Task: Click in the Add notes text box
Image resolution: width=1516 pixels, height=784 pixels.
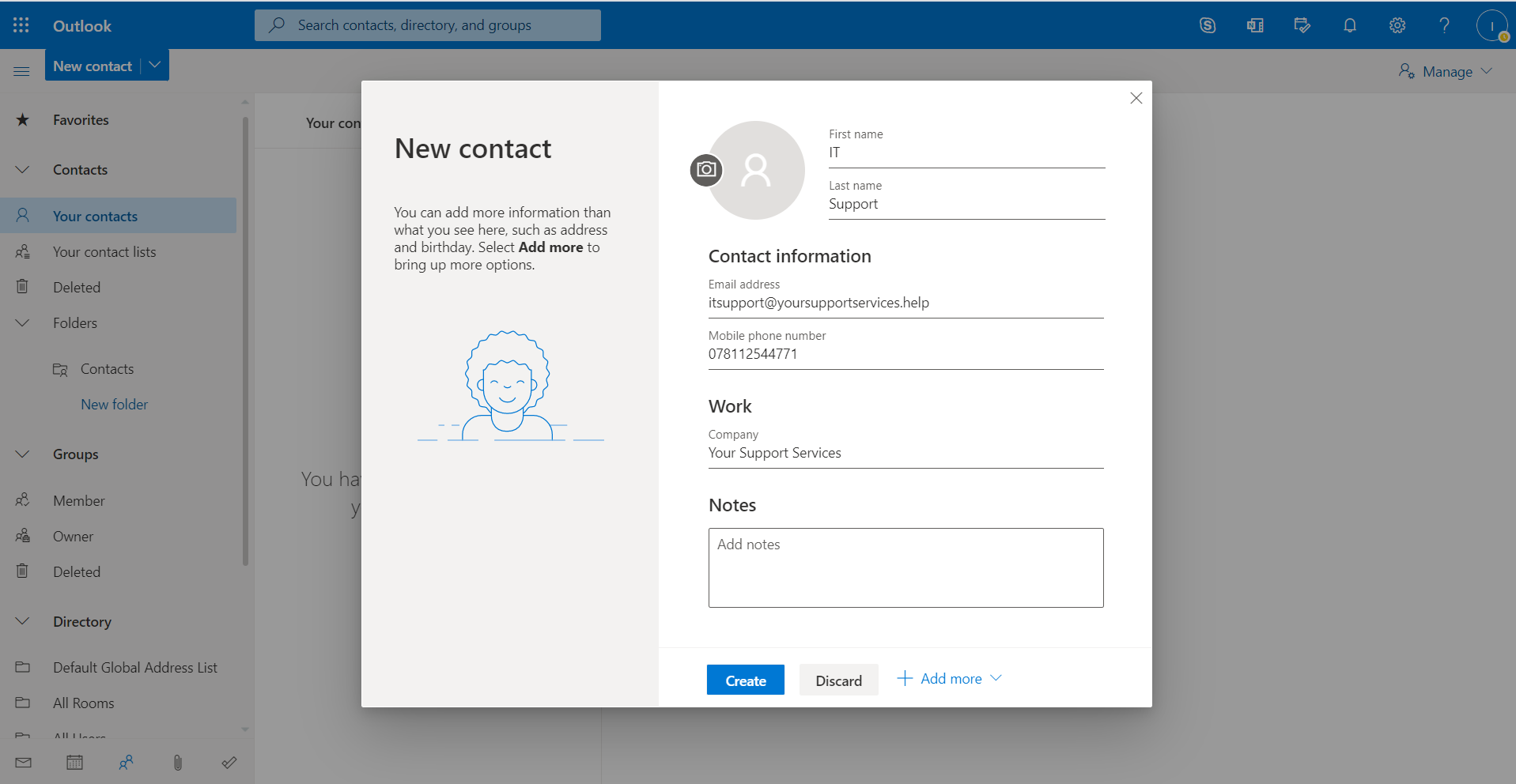Action: tap(905, 567)
